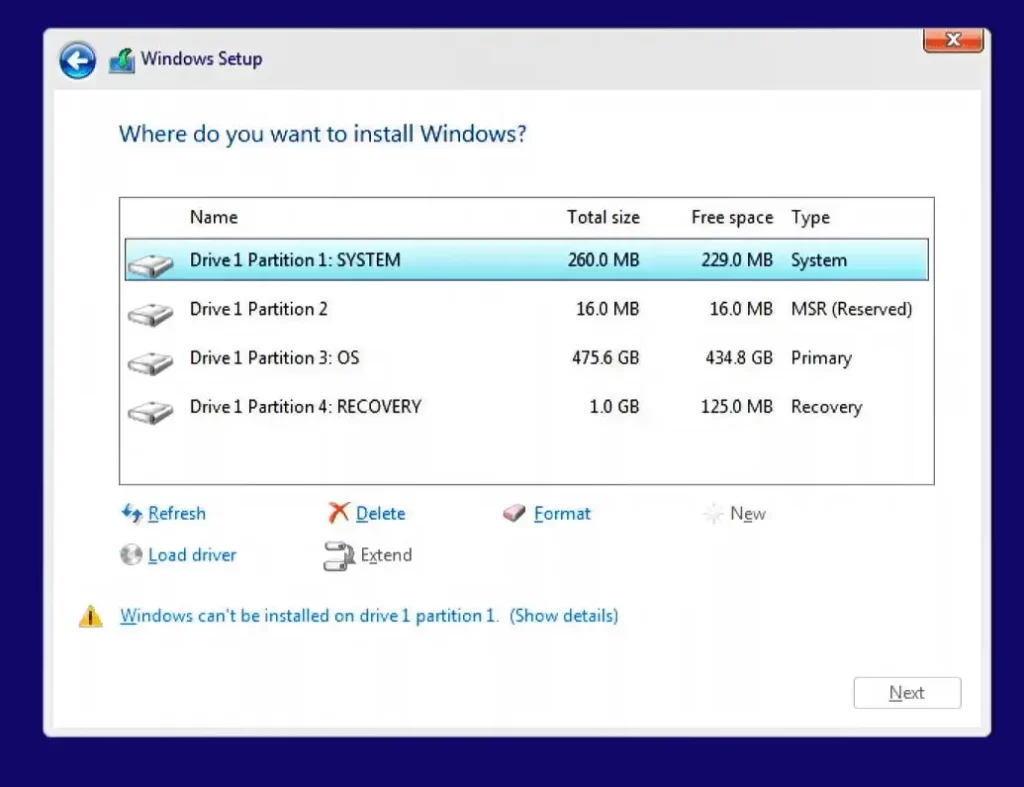Delete the selected partition
The width and height of the screenshot is (1024, 787).
[x=381, y=513]
